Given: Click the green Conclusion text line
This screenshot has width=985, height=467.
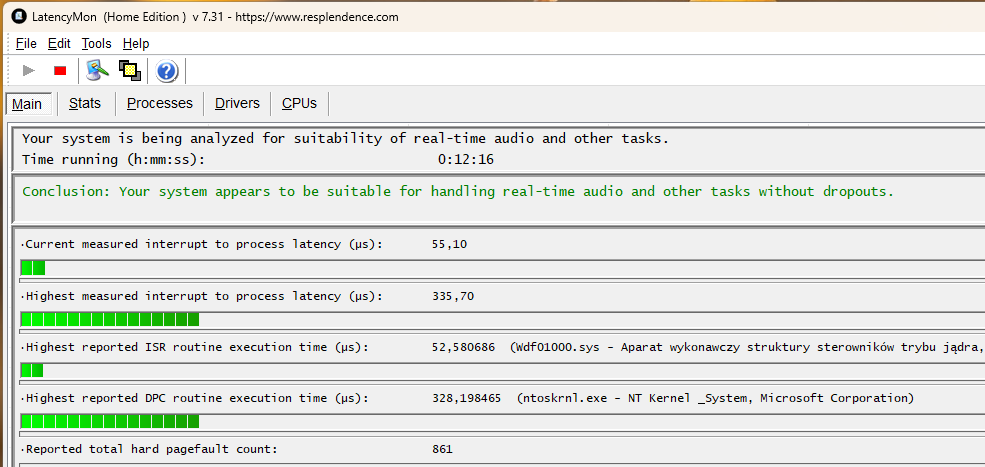Looking at the screenshot, I should pos(458,191).
